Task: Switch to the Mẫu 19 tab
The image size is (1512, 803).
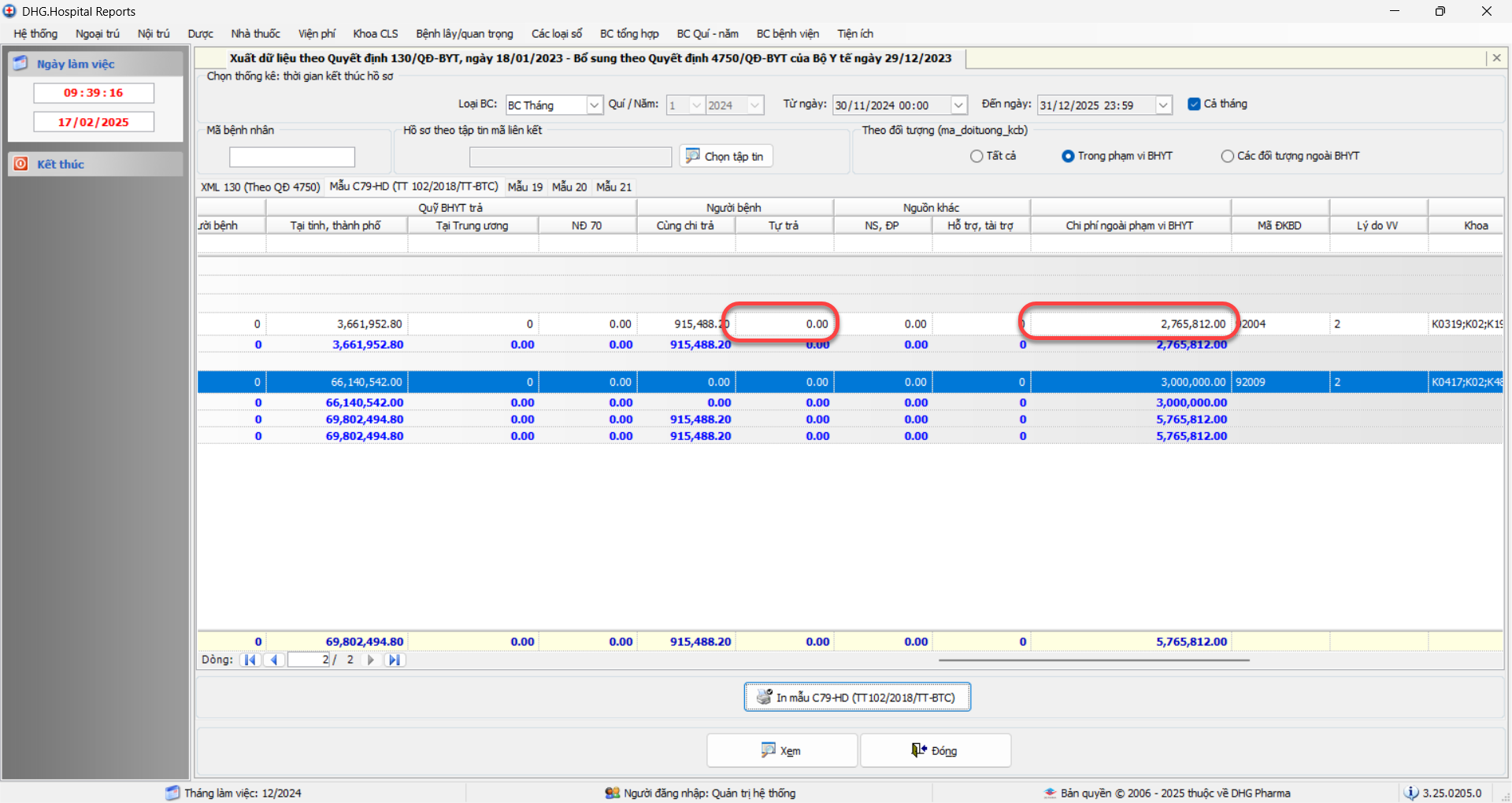Action: 525,187
